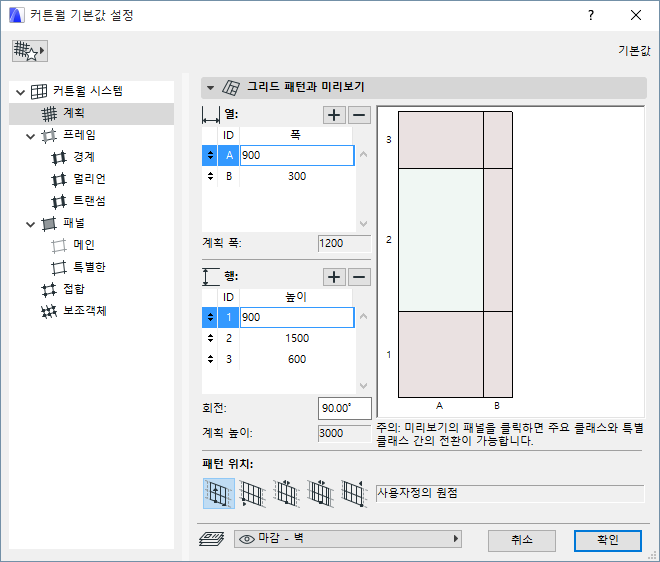Open help with question mark button

coord(591,15)
